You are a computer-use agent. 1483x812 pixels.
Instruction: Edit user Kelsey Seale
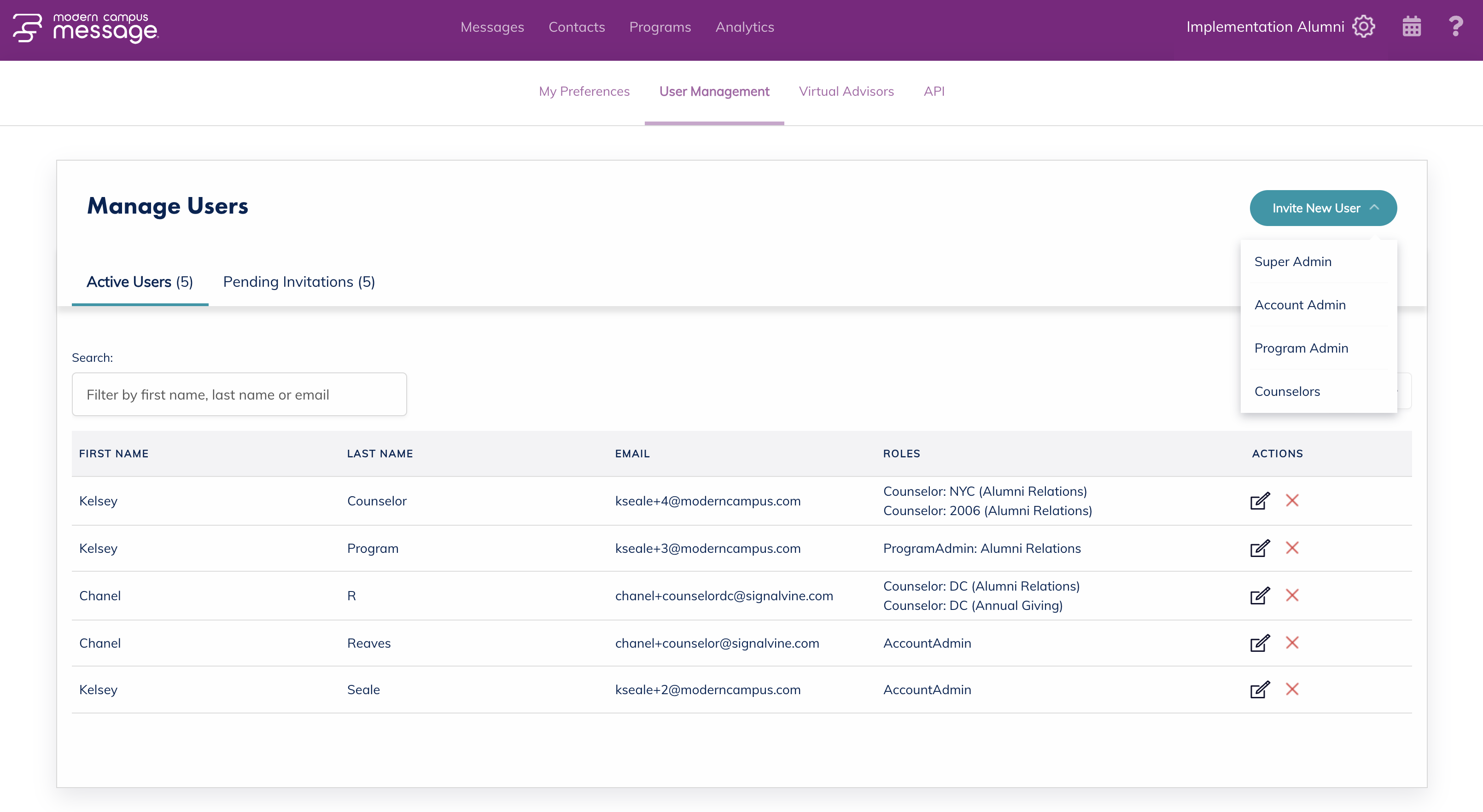[x=1260, y=690]
